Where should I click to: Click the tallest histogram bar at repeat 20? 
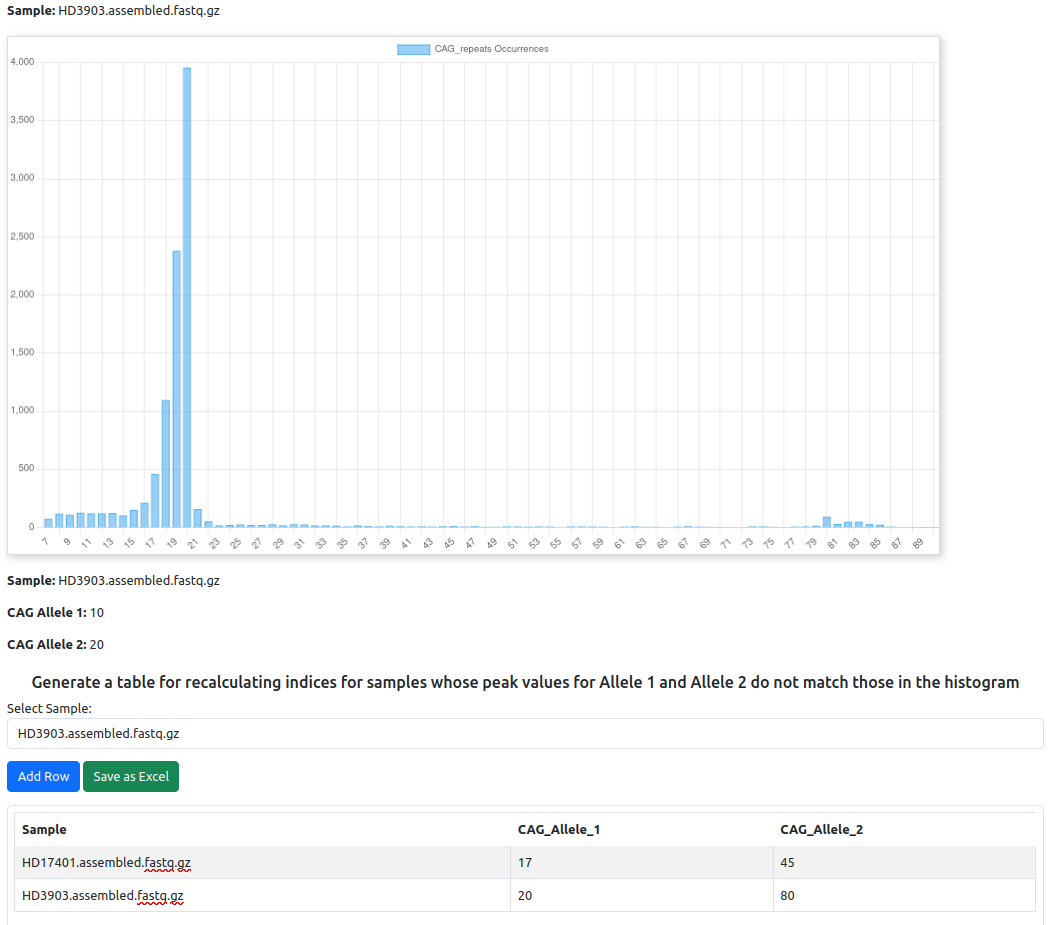(x=187, y=300)
